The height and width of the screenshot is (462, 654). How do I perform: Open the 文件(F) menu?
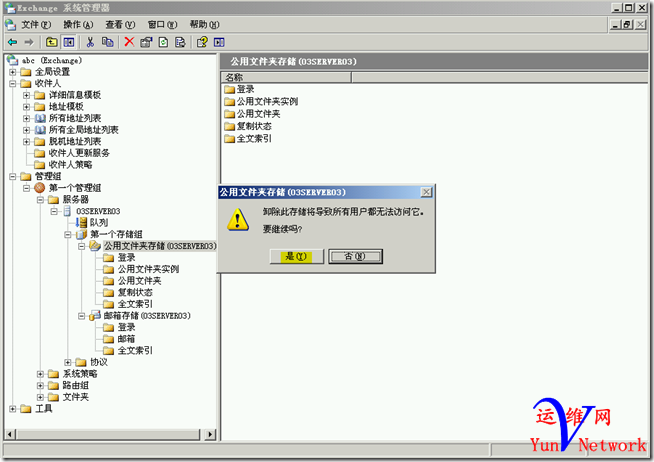coord(36,25)
